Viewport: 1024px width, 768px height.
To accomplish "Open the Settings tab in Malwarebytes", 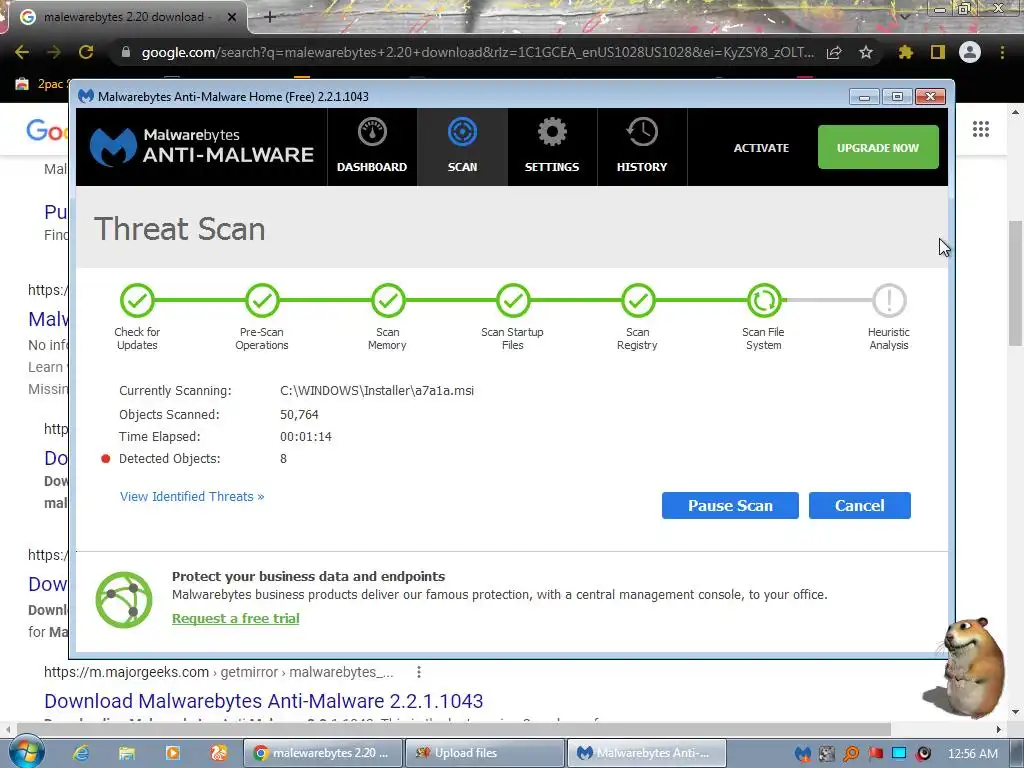I will [x=552, y=148].
